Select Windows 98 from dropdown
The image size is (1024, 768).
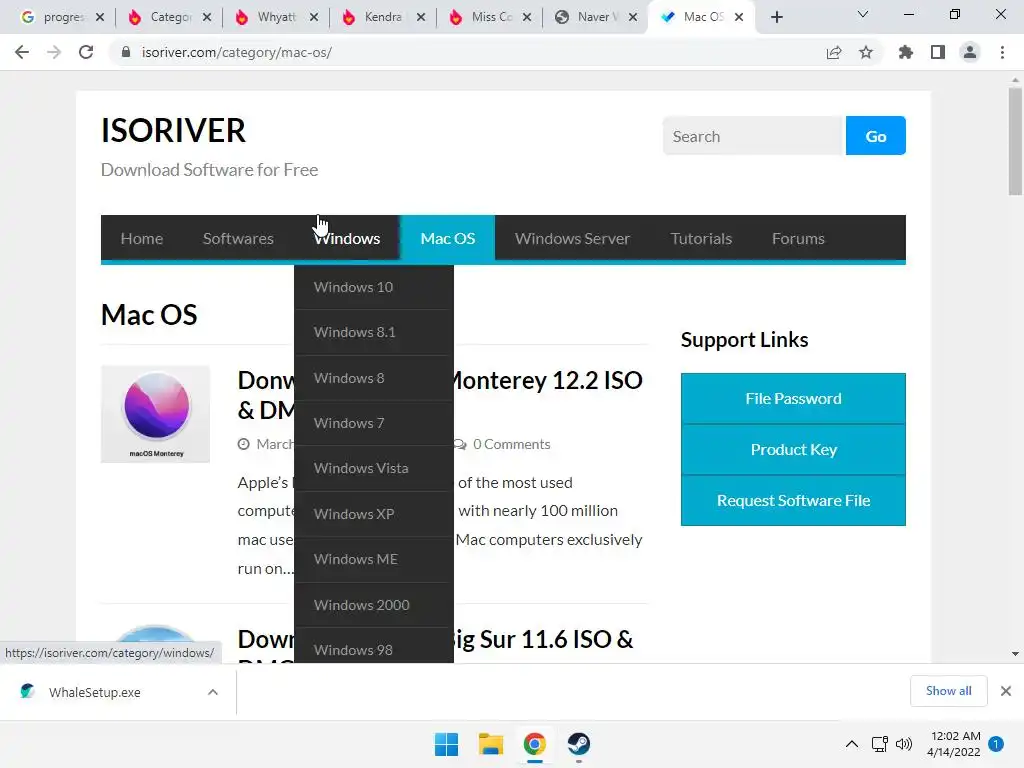coord(374,647)
